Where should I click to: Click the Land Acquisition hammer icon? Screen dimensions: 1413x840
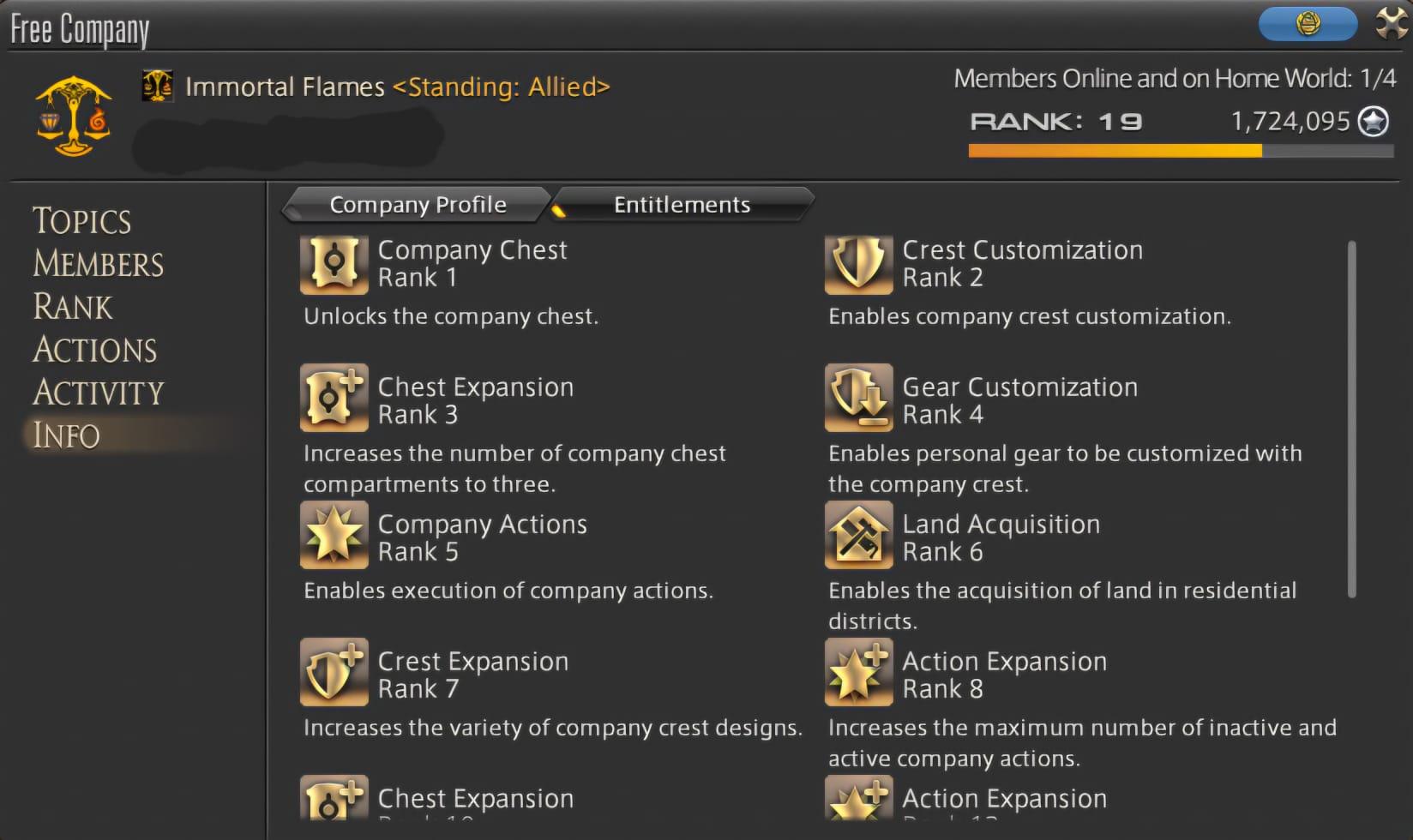[x=858, y=535]
